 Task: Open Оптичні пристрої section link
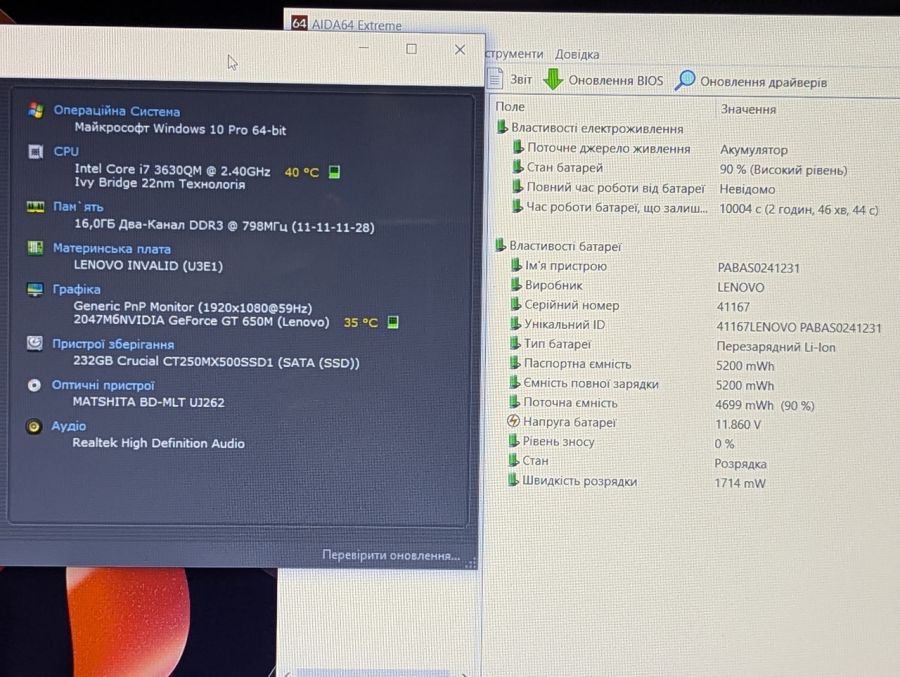point(103,385)
